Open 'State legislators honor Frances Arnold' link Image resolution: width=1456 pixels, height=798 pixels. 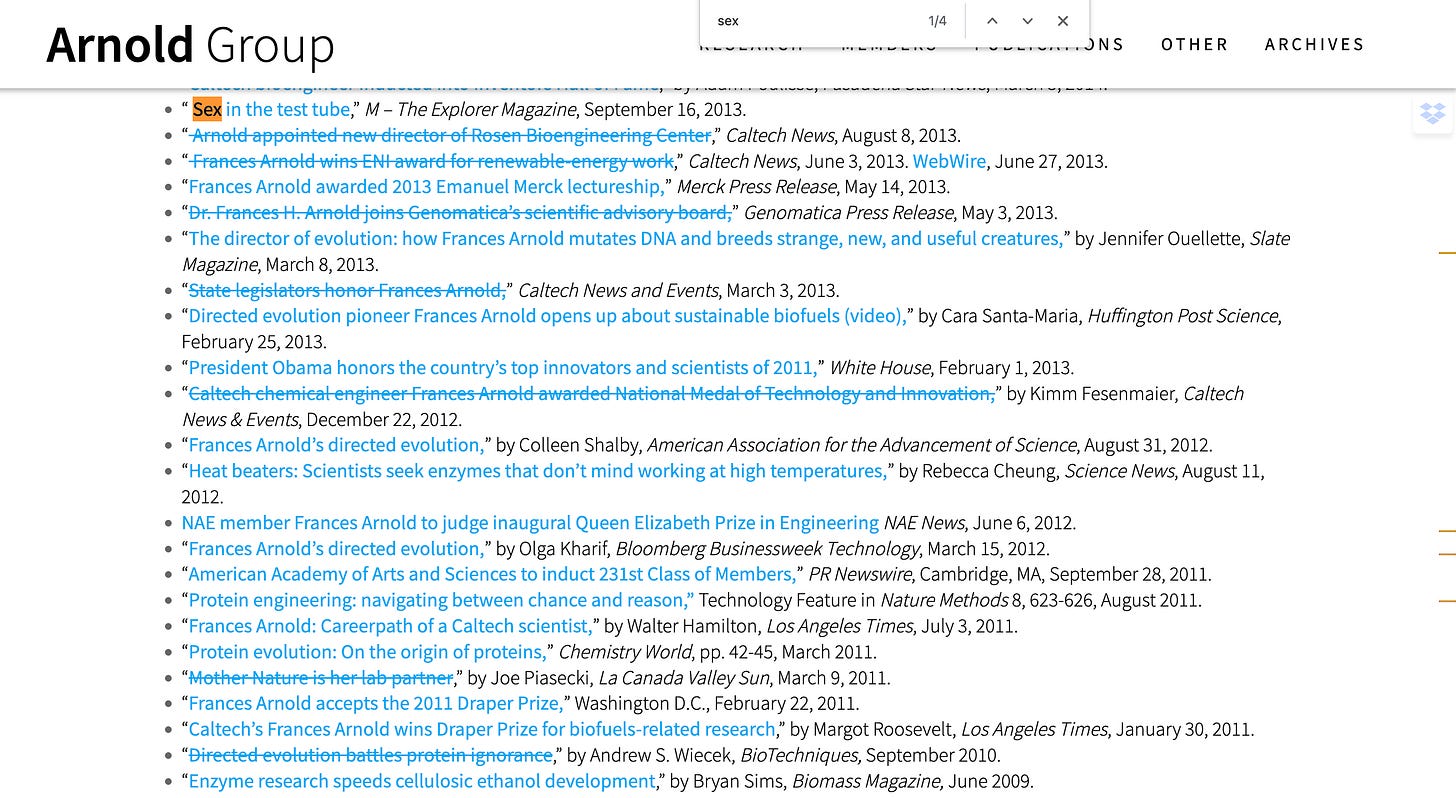click(347, 290)
